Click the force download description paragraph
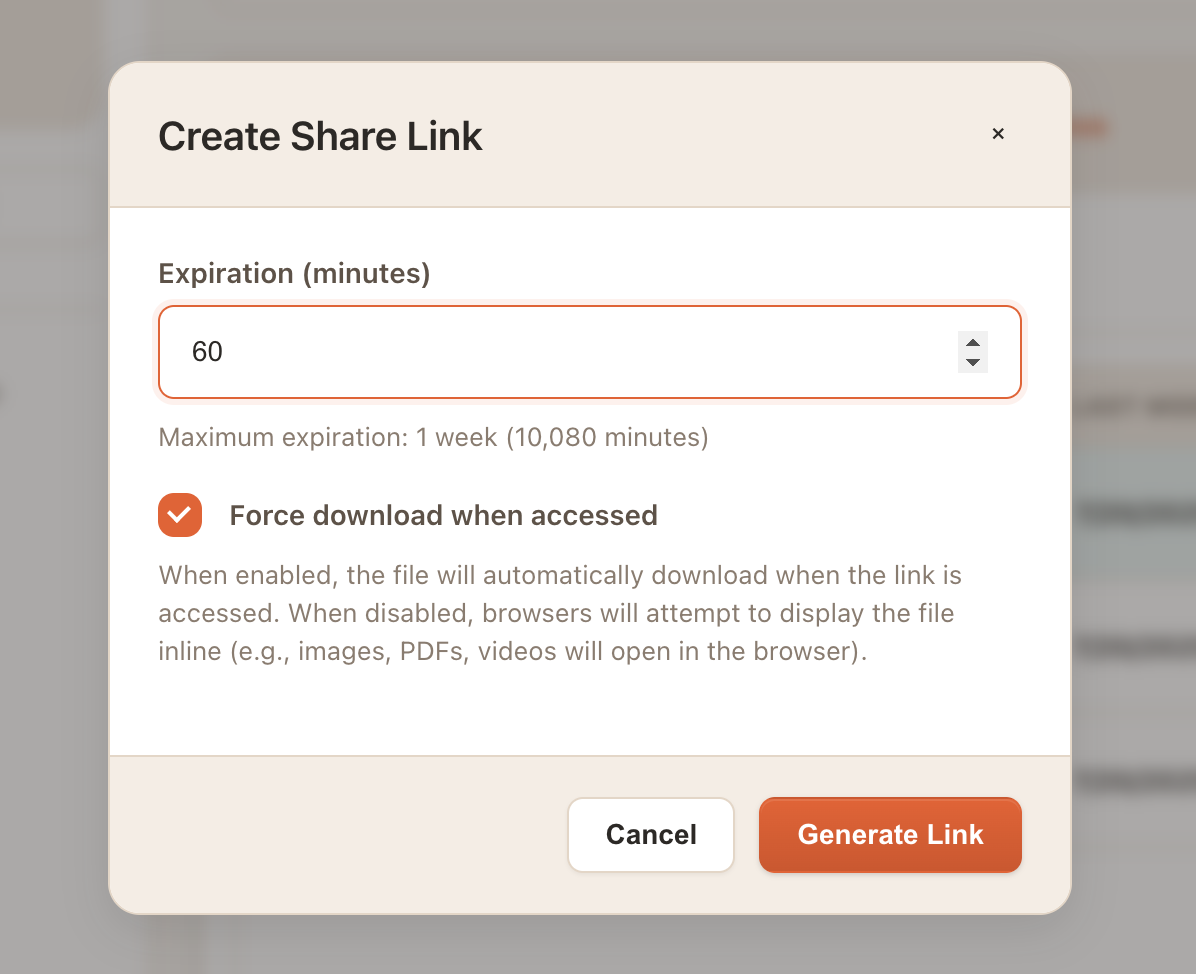The image size is (1196, 974). point(560,614)
